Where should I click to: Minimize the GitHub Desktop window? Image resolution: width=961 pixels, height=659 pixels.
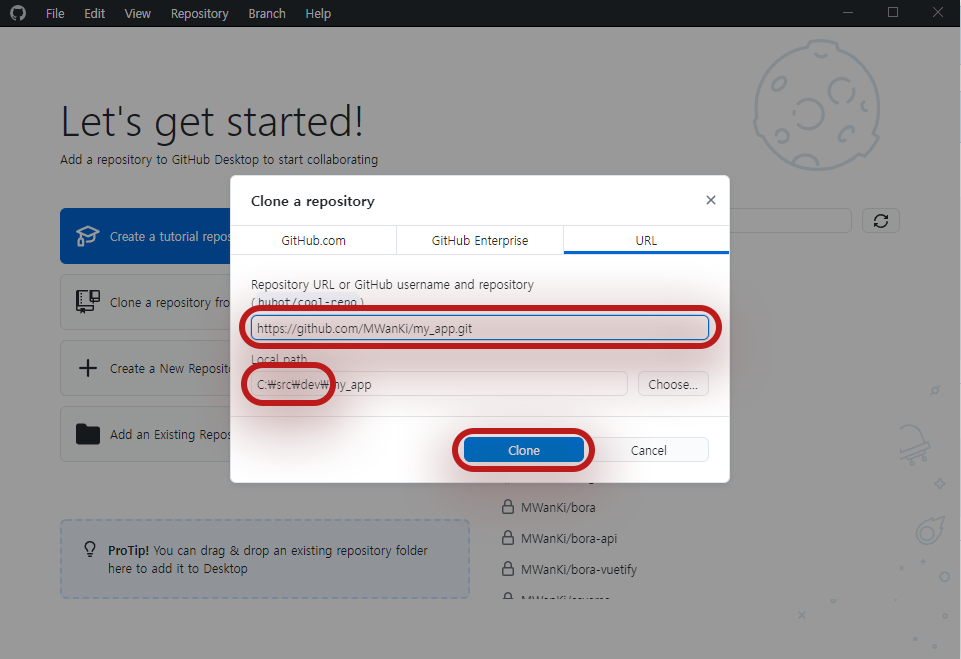point(848,13)
